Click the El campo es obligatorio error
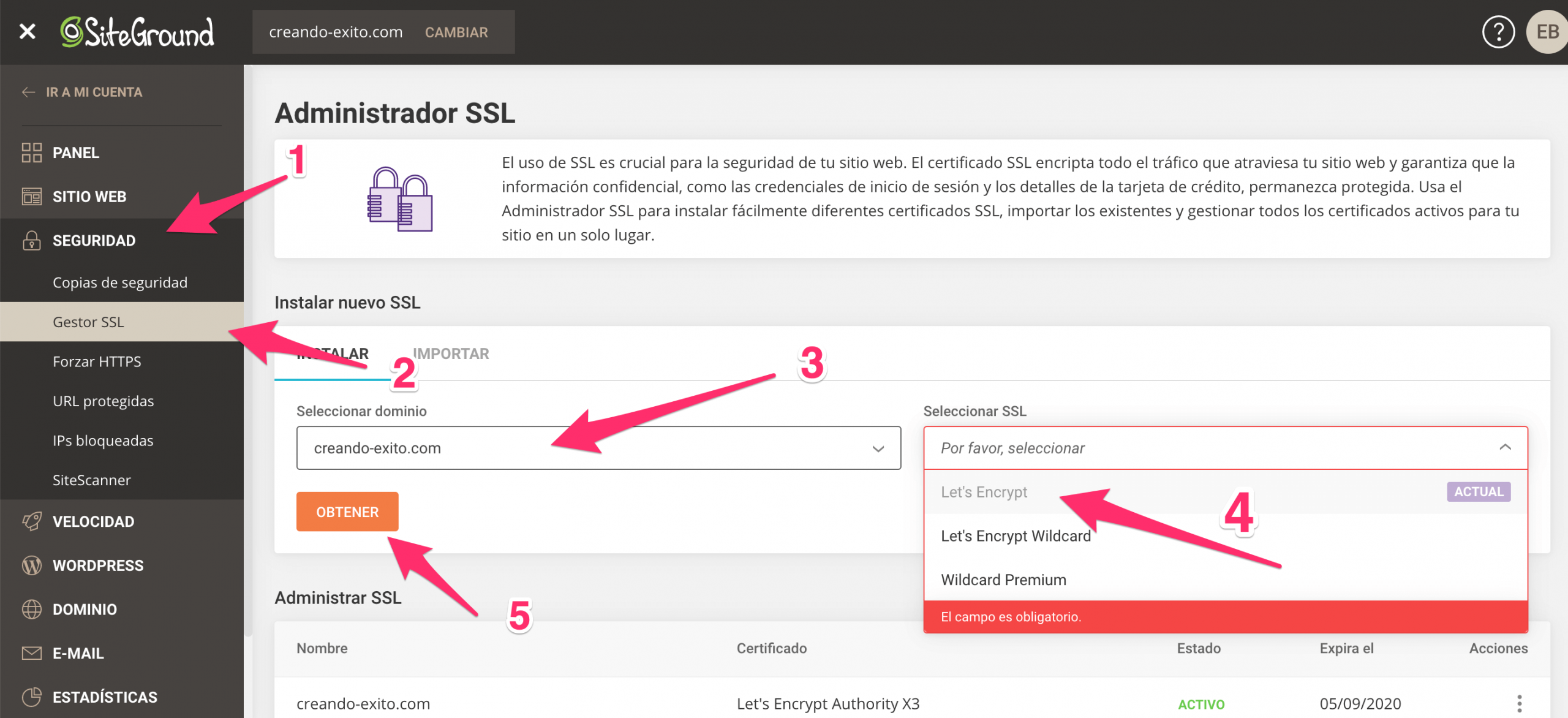The height and width of the screenshot is (718, 1568). pyautogui.click(x=1226, y=616)
